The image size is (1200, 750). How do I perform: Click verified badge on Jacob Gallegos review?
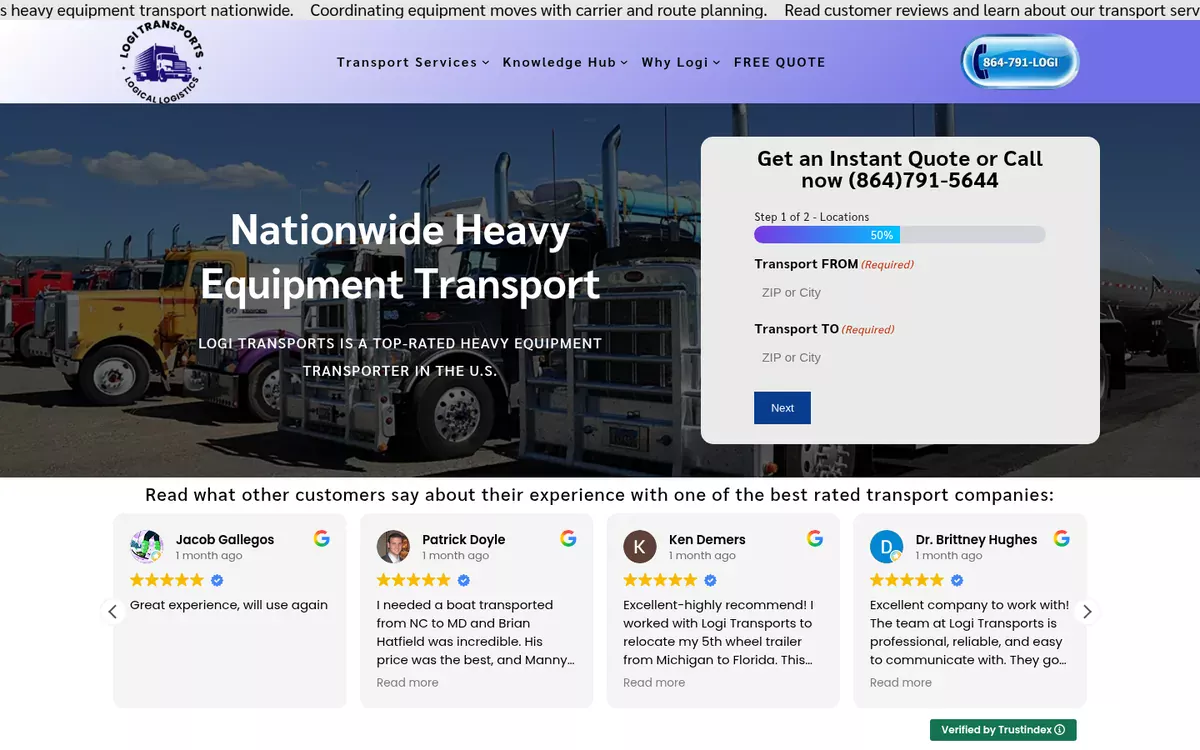click(217, 580)
